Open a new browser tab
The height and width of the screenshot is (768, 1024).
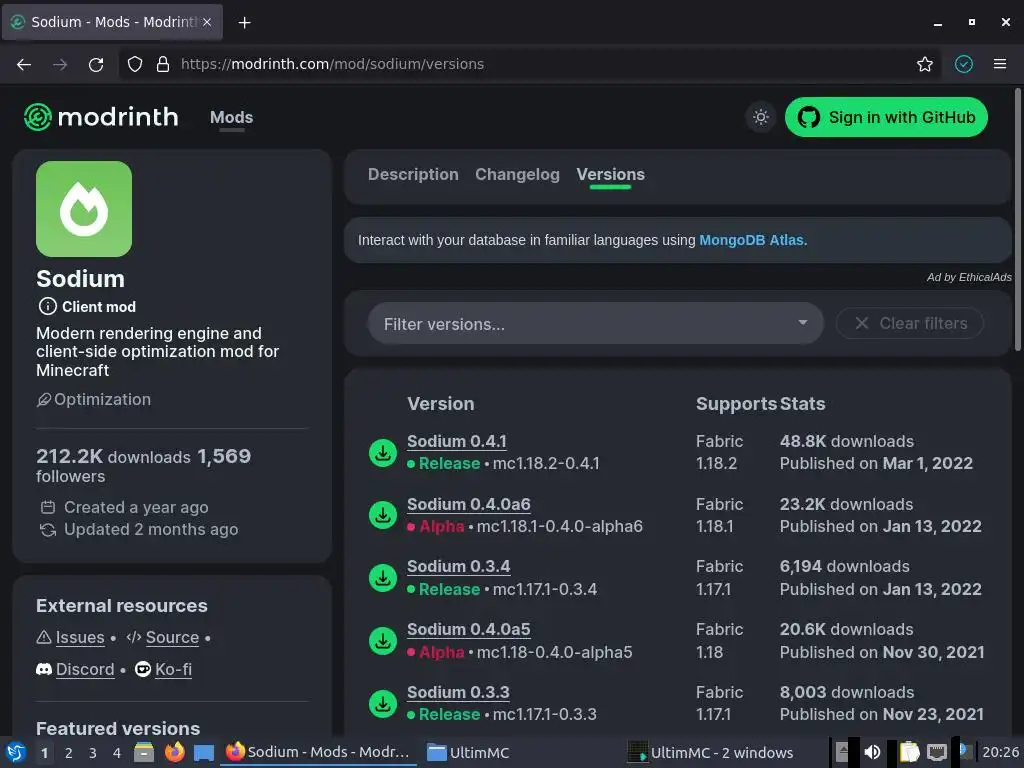click(x=244, y=23)
